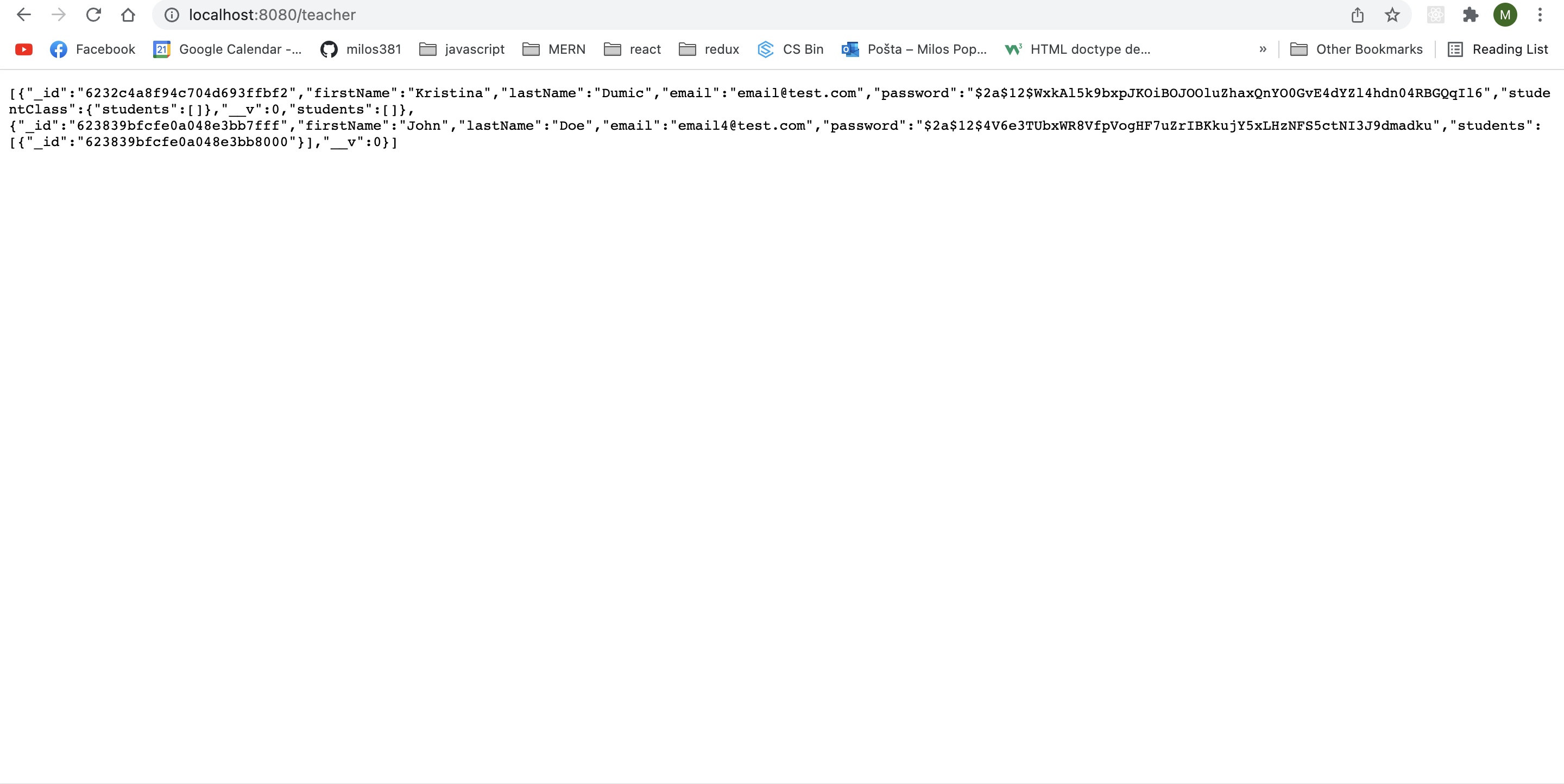This screenshot has height=784, width=1564.
Task: Click the "Dumic" lastName value in the JSON
Action: pos(623,93)
